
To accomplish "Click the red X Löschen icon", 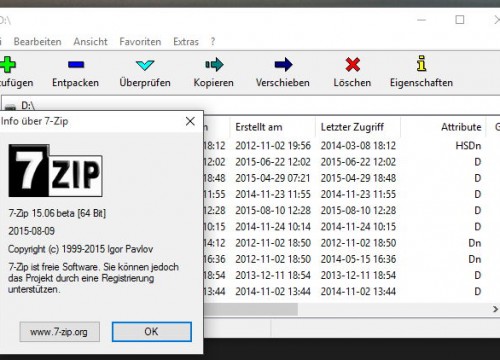I will 353,65.
